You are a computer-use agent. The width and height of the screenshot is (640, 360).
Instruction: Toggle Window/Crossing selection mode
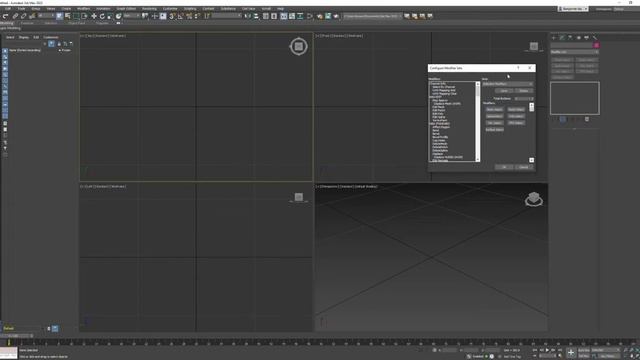84,16
